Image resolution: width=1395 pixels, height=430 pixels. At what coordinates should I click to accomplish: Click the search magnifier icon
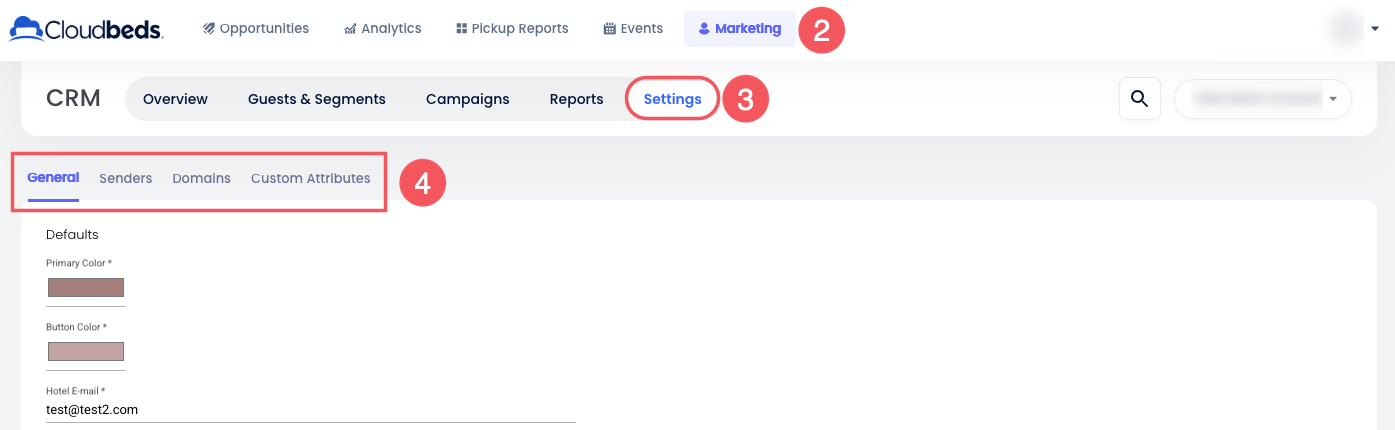1139,98
